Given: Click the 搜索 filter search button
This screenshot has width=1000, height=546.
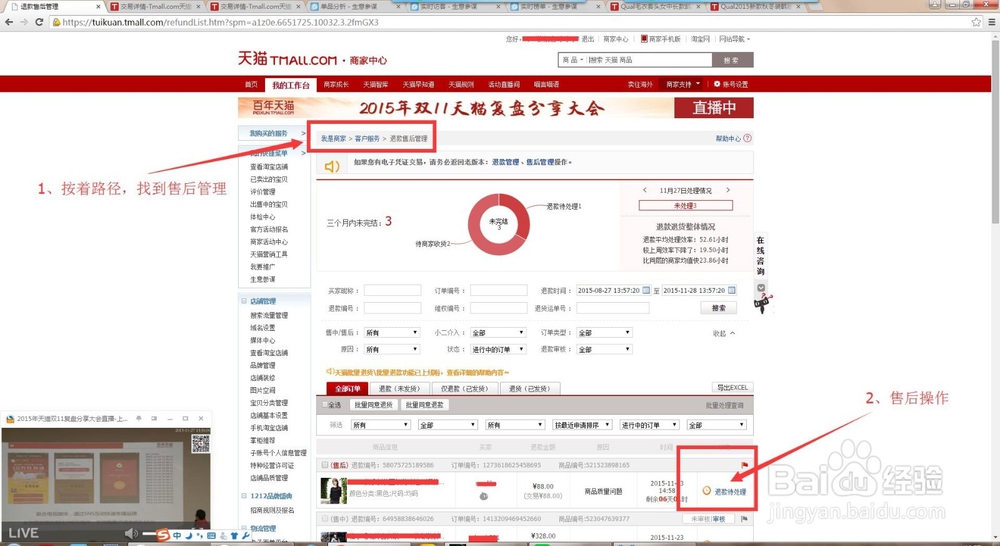Looking at the screenshot, I should (719, 307).
